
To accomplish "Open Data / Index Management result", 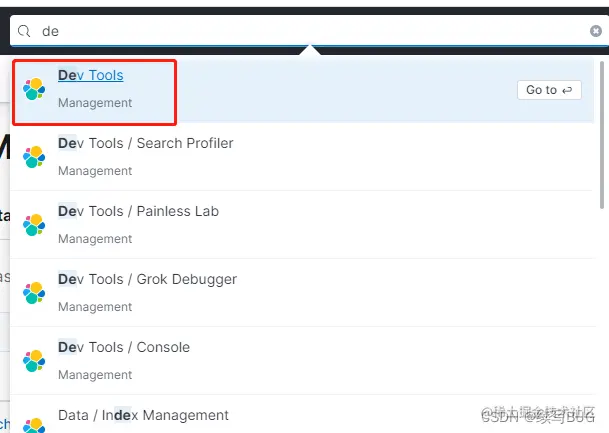I will pyautogui.click(x=143, y=415).
